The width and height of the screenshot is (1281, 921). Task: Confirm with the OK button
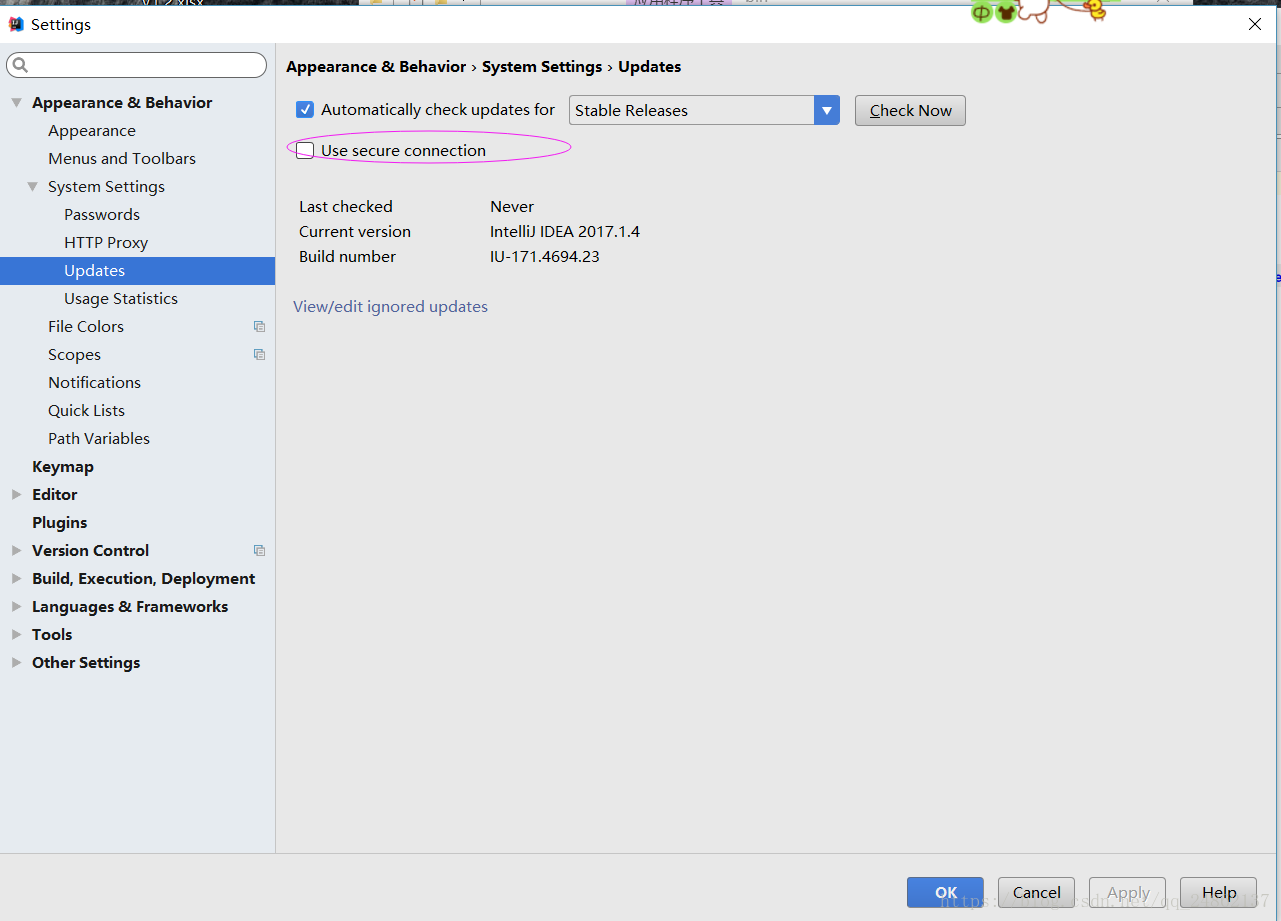point(945,892)
